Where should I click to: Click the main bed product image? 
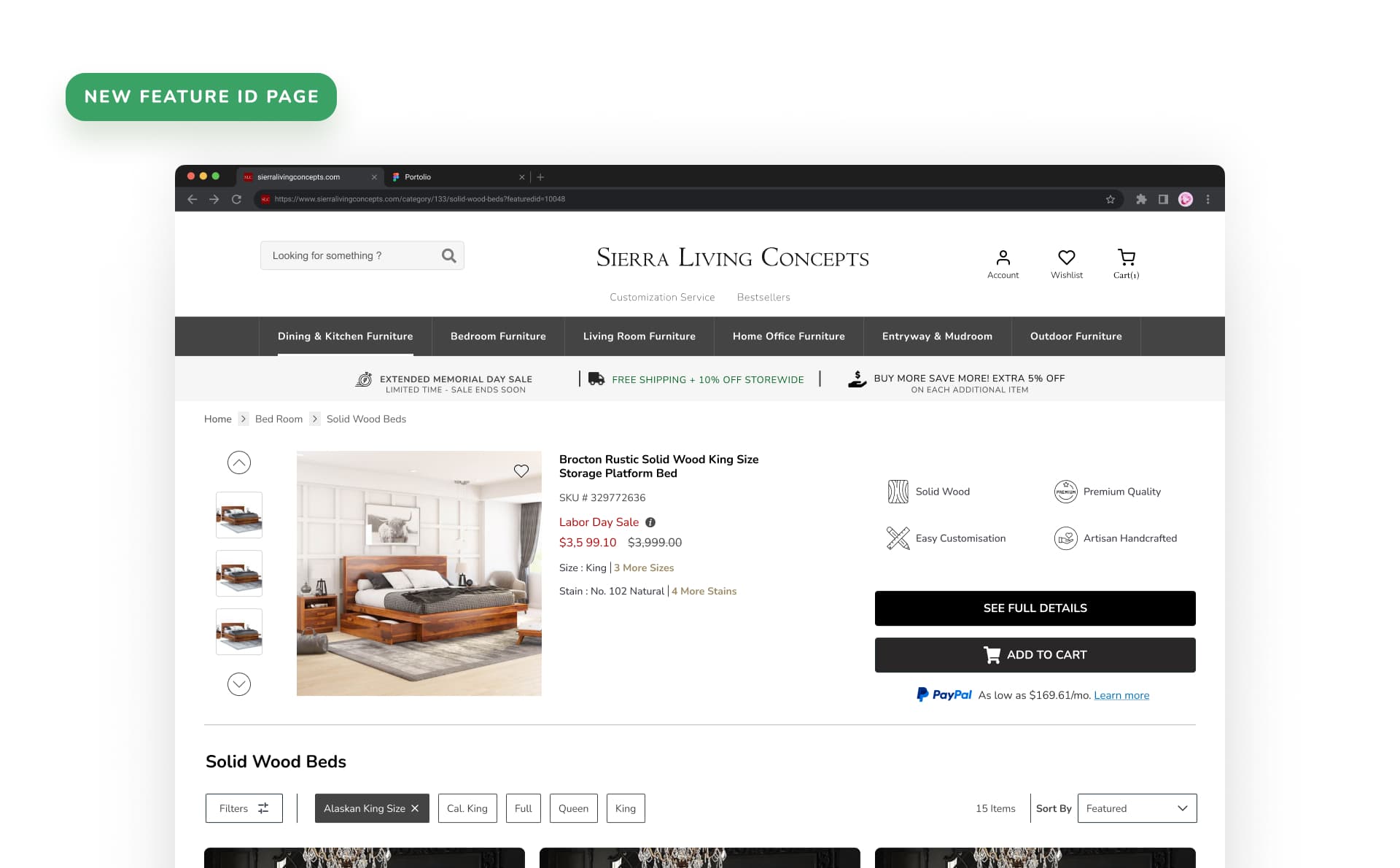click(x=419, y=573)
